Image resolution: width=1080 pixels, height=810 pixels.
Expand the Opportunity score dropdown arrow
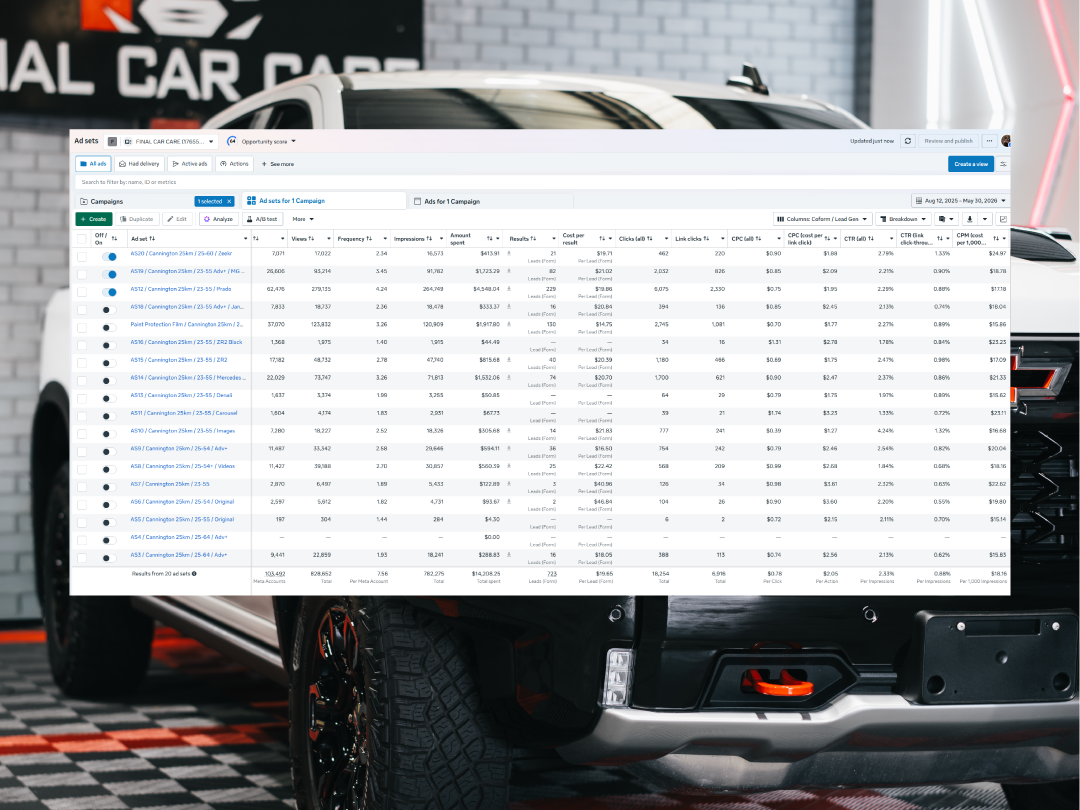(293, 141)
